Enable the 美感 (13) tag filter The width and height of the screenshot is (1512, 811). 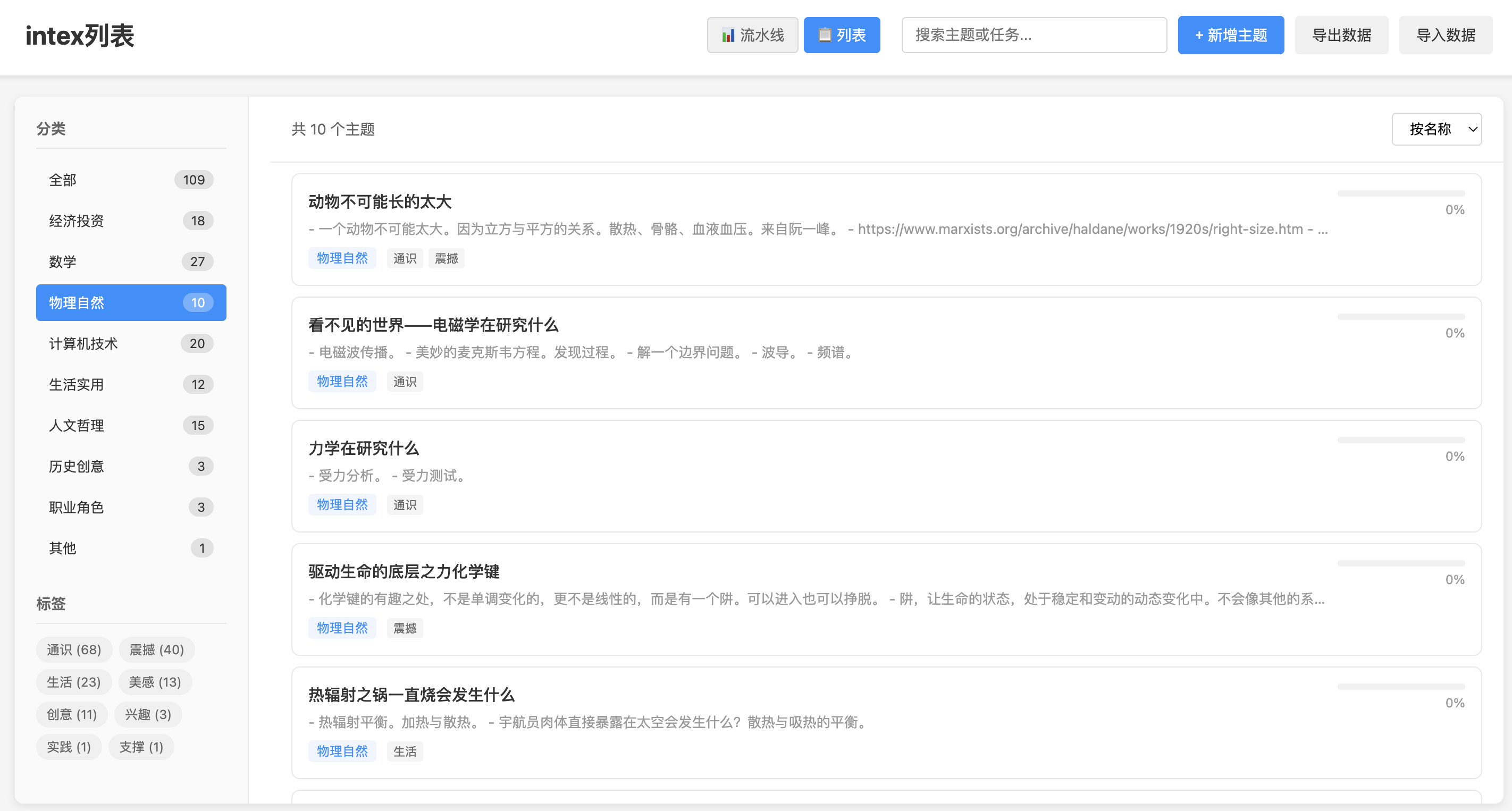[x=155, y=682]
